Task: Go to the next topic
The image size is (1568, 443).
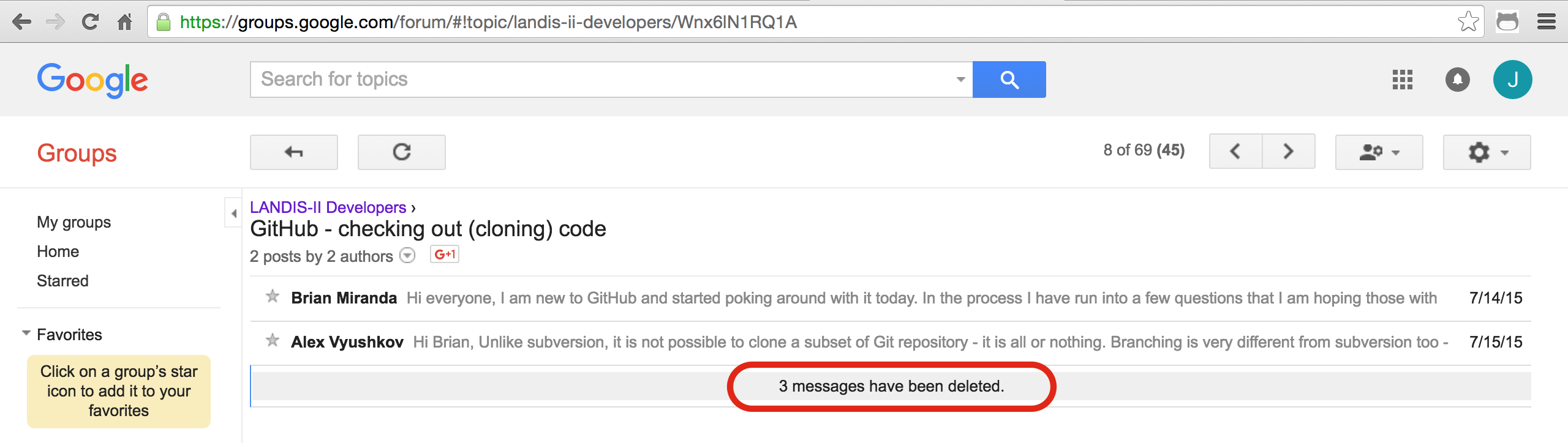Action: click(x=1289, y=151)
